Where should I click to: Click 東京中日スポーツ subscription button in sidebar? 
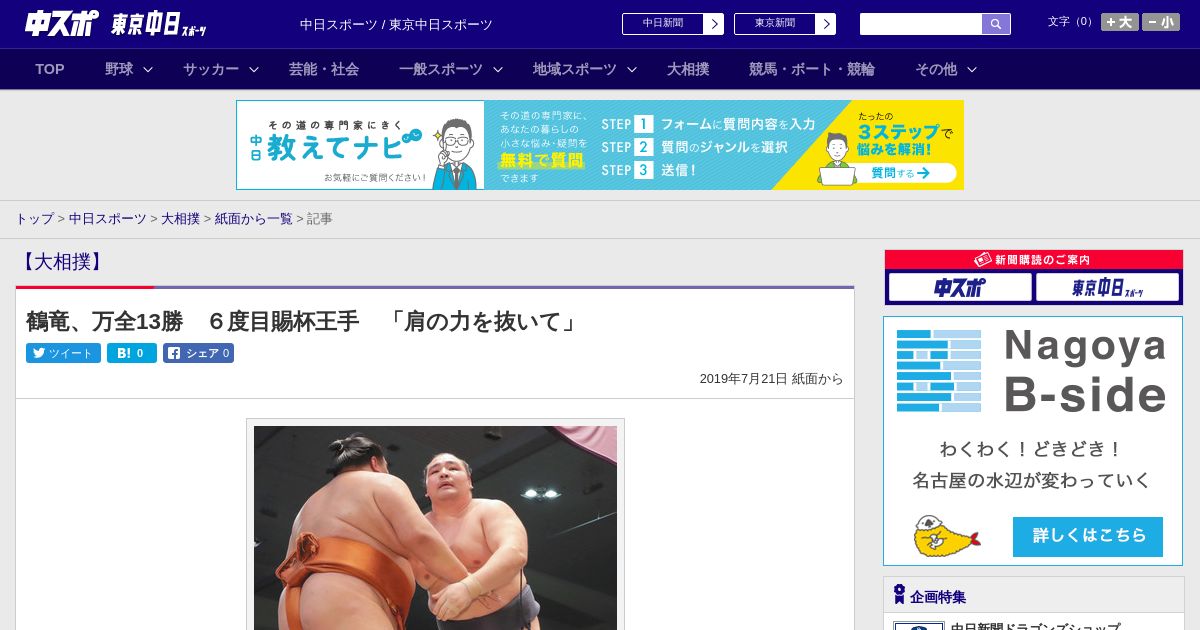pos(1107,288)
